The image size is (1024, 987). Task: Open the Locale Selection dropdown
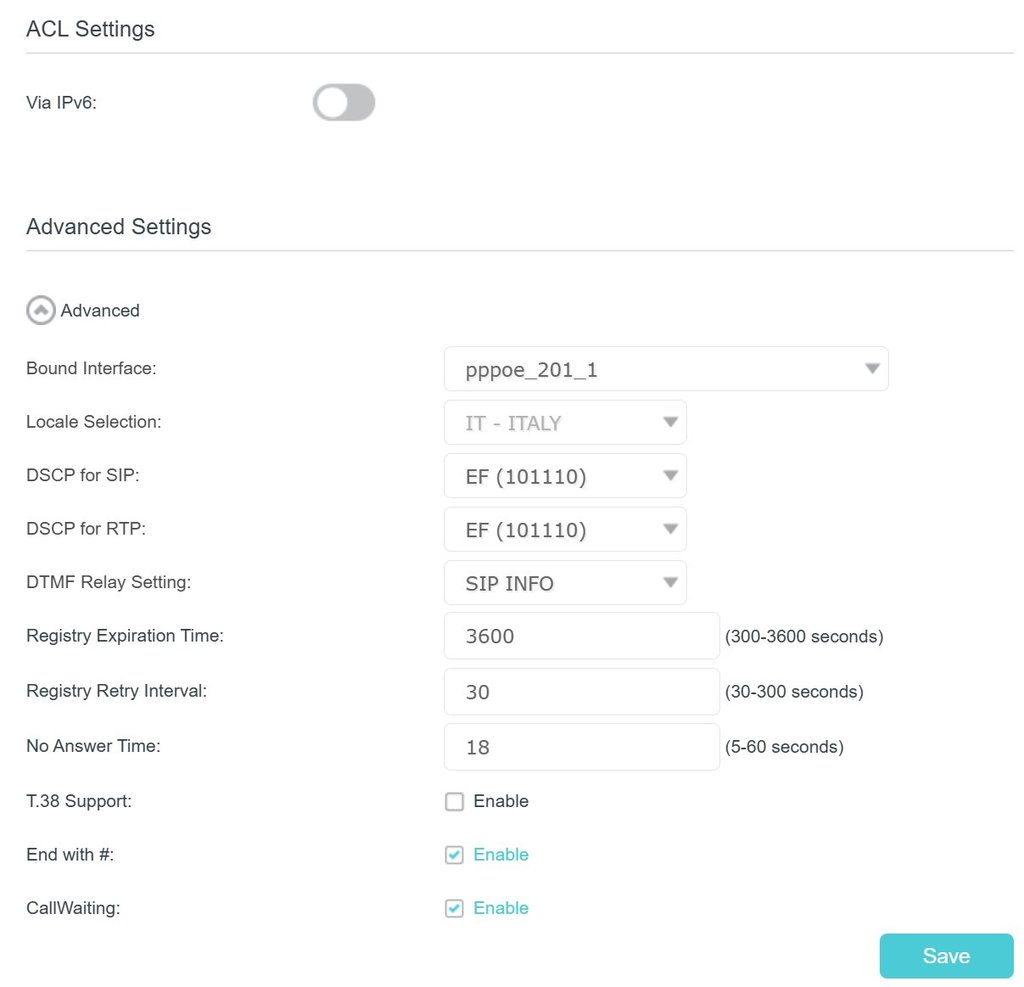point(565,423)
